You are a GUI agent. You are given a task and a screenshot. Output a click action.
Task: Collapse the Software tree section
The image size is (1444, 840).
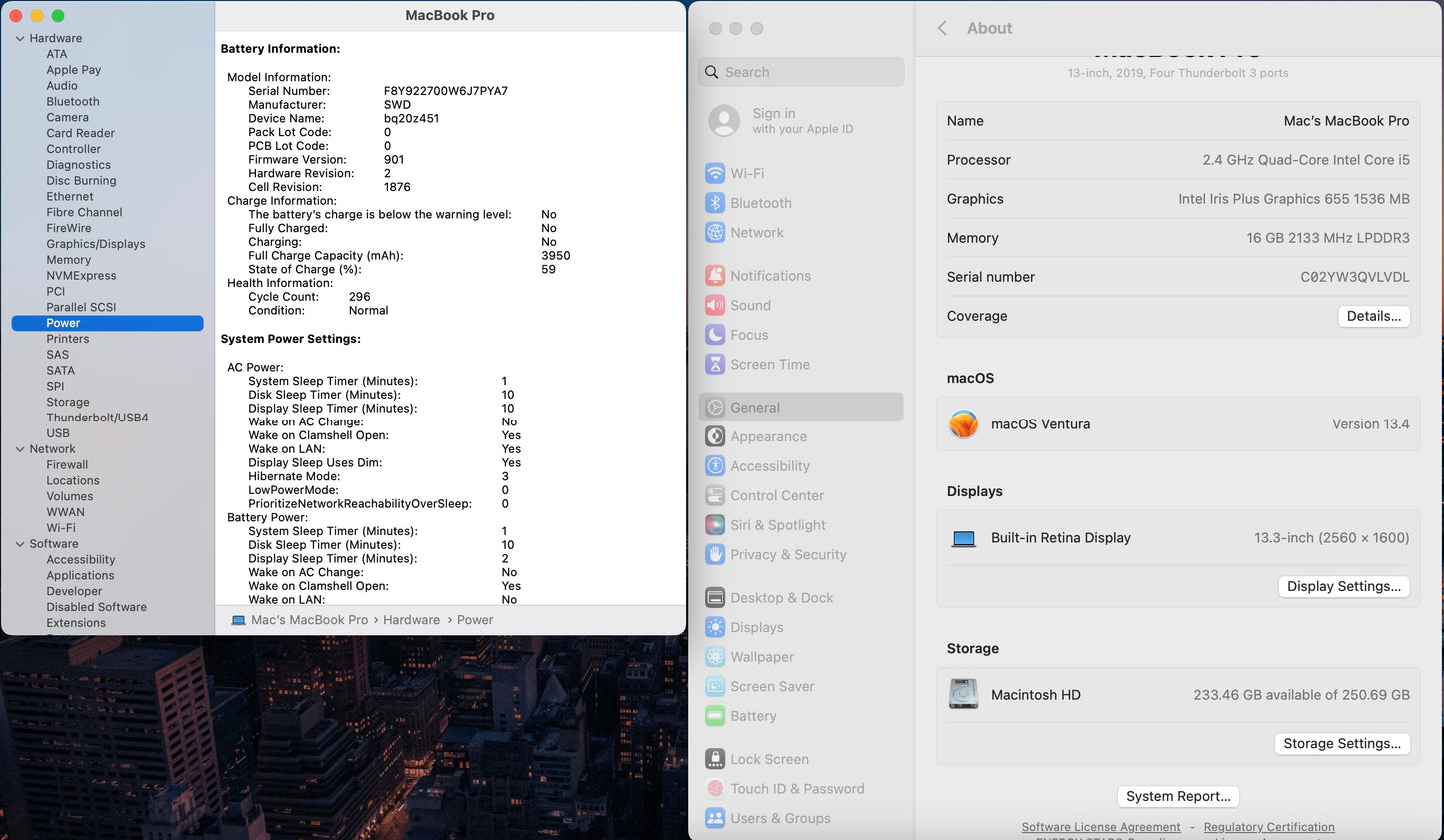(20, 544)
